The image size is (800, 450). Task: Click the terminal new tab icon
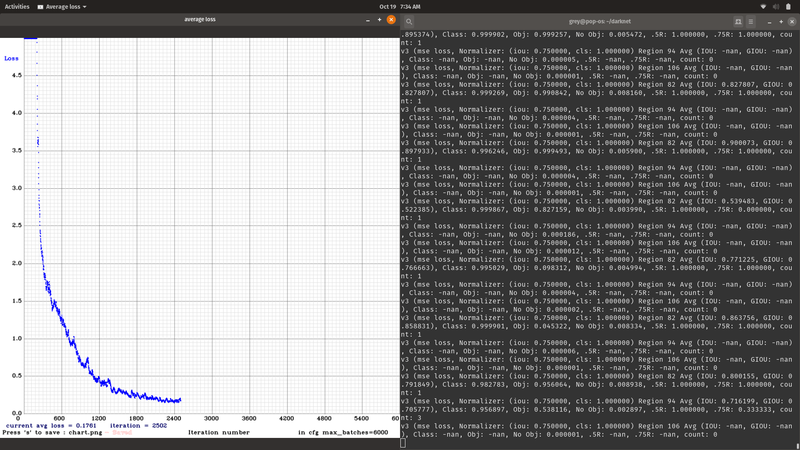click(738, 21)
